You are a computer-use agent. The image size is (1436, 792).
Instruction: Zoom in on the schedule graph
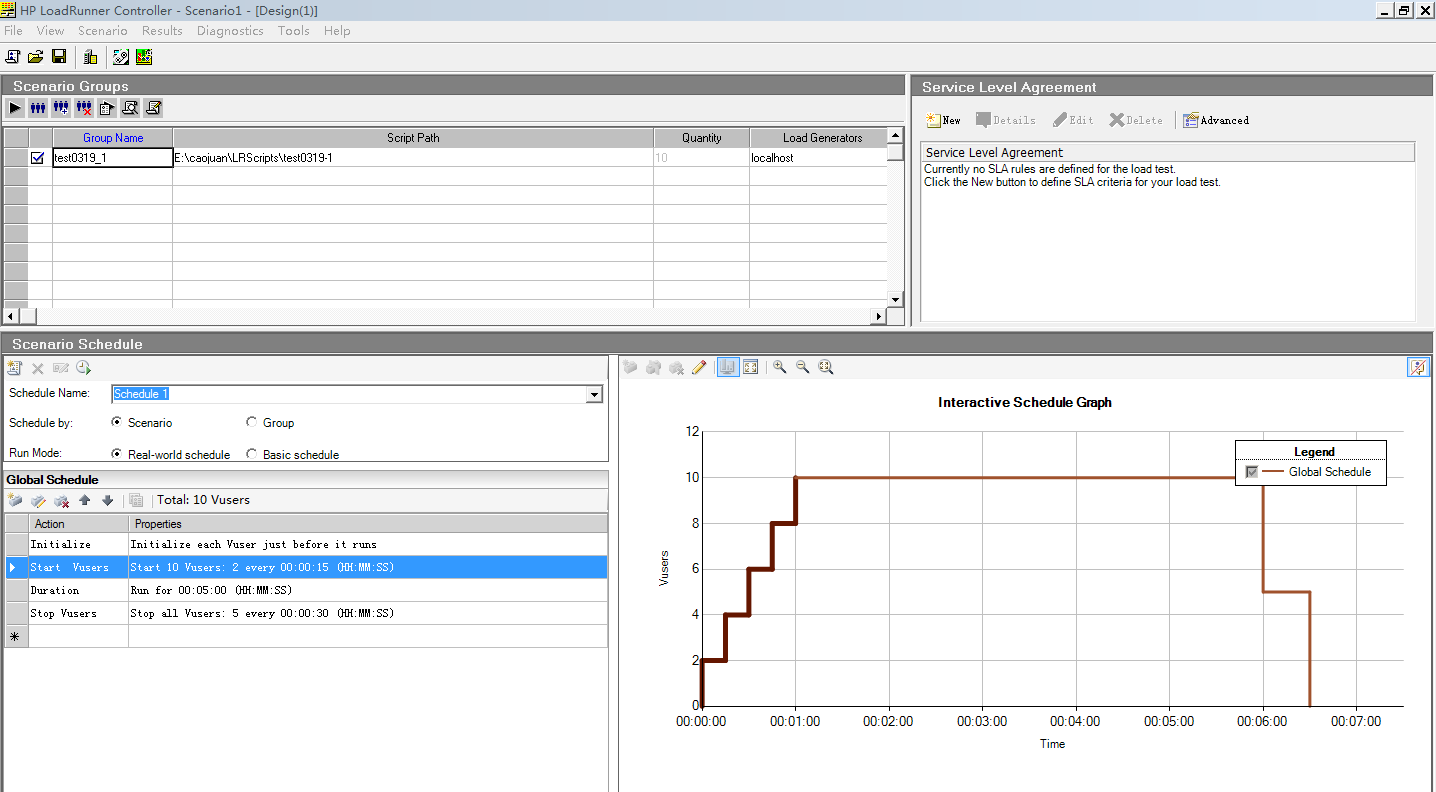point(780,367)
